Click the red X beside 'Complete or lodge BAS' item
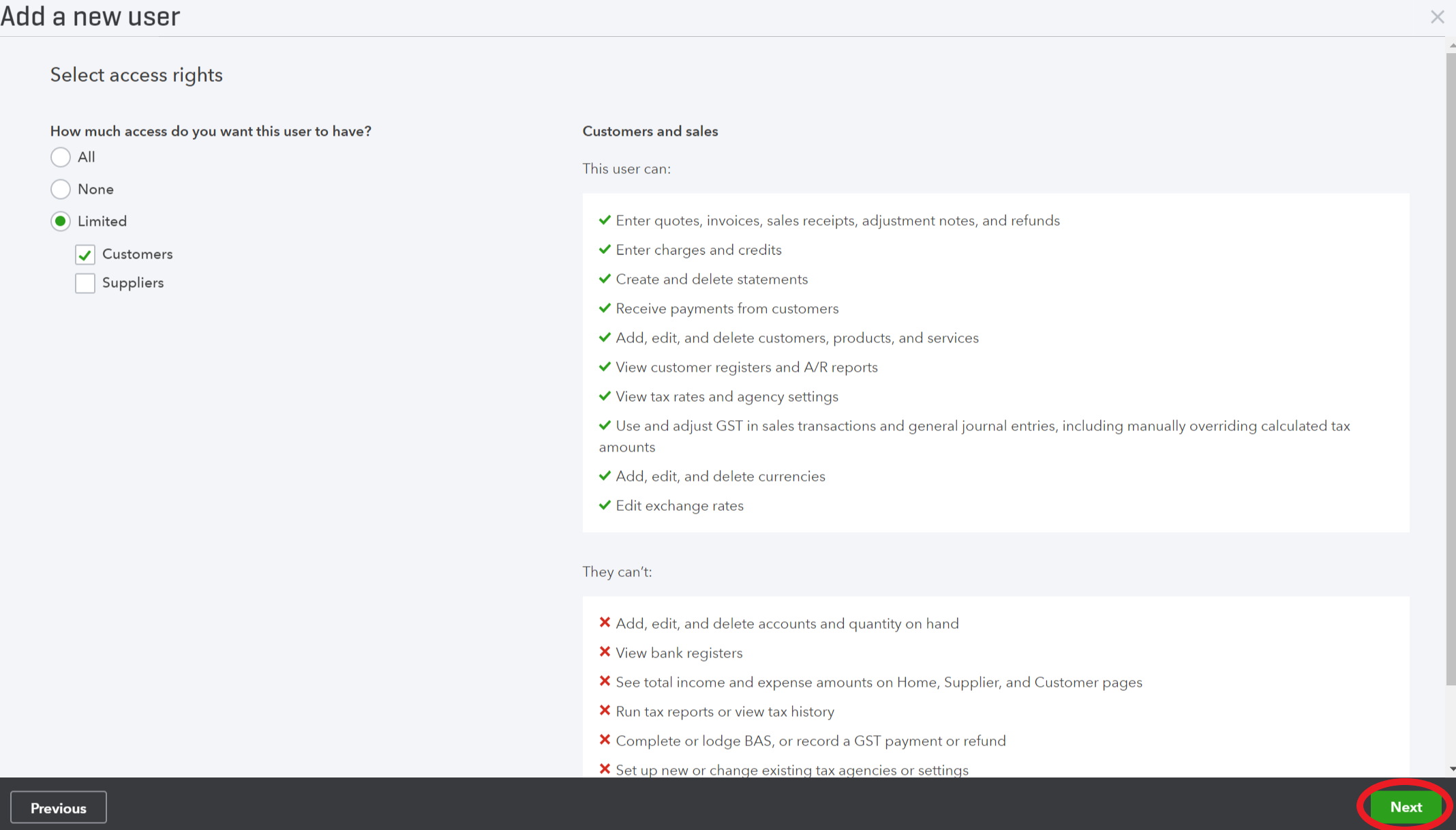 point(605,739)
